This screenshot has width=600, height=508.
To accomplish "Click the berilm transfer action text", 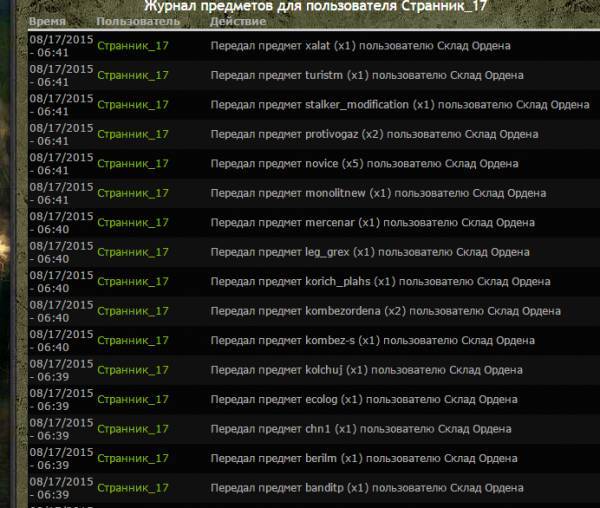I will point(364,458).
